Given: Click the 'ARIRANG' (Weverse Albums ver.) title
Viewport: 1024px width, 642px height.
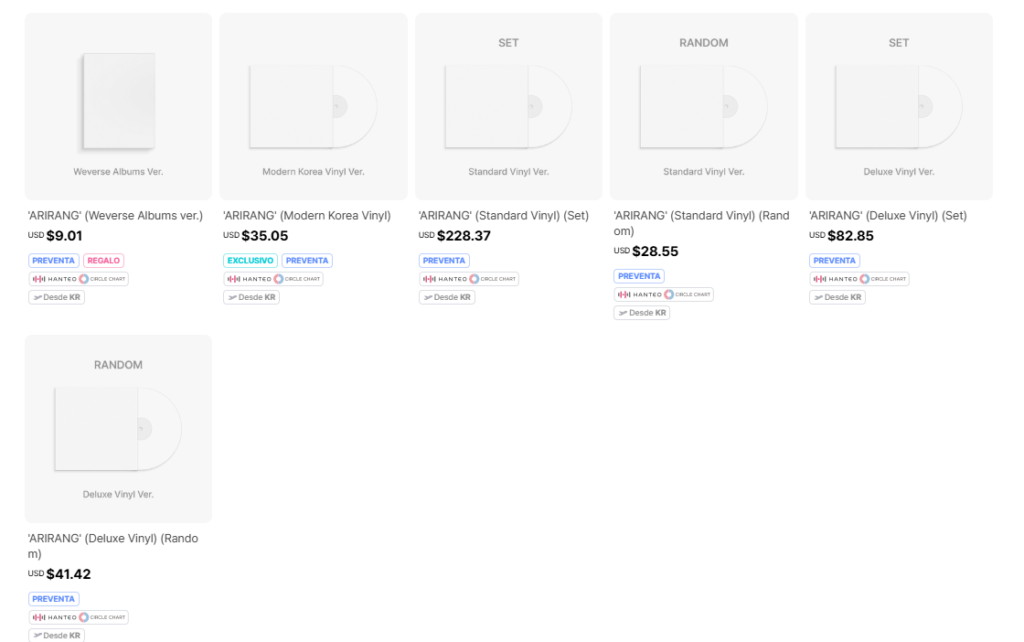Looking at the screenshot, I should pos(115,216).
